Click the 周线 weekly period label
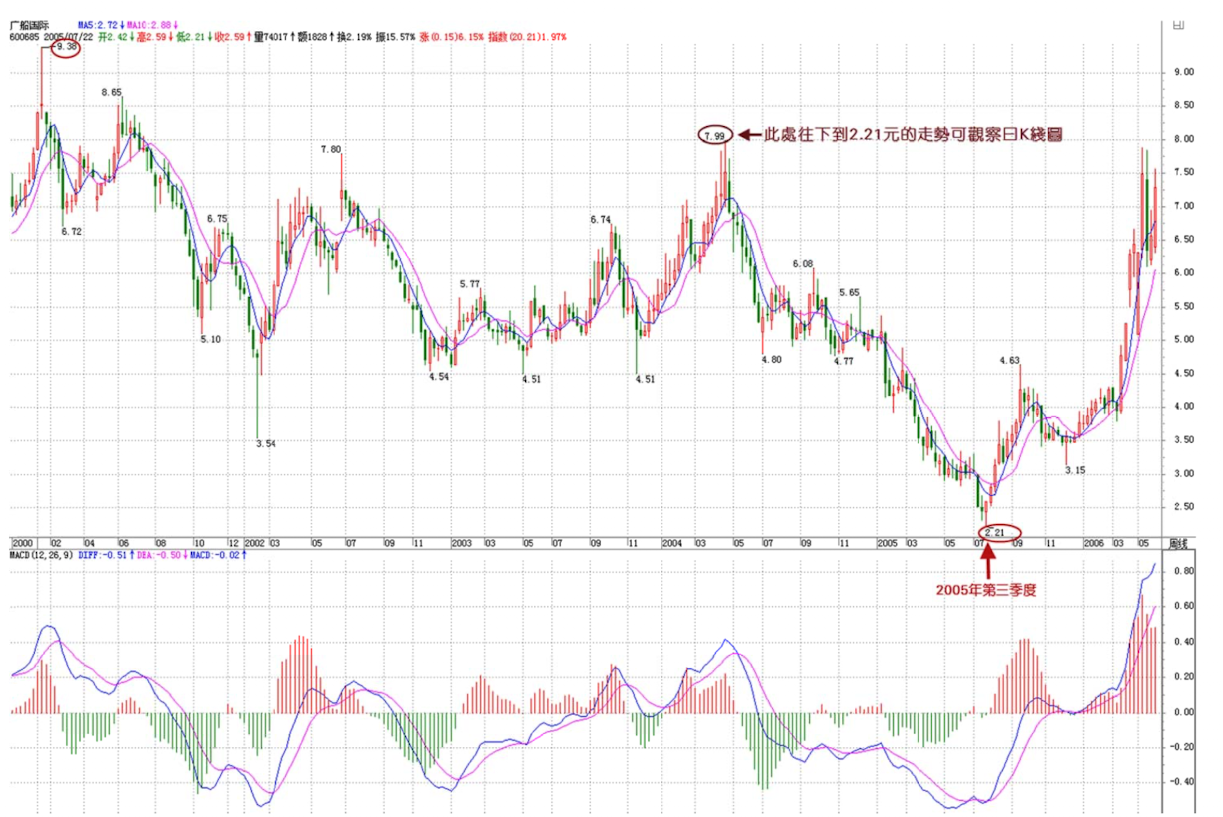The width and height of the screenshot is (1223, 817). 1179,542
